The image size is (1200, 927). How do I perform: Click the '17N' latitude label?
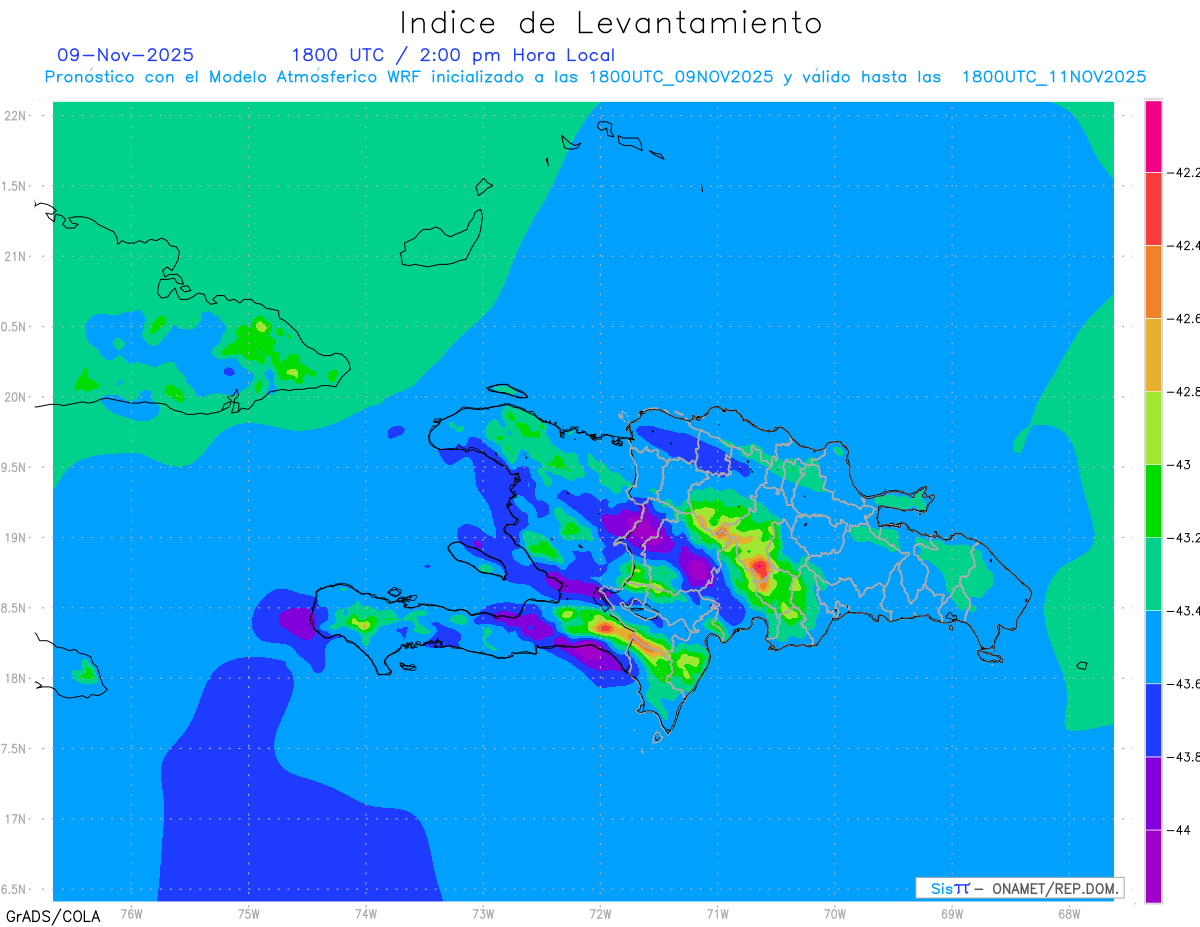point(15,819)
